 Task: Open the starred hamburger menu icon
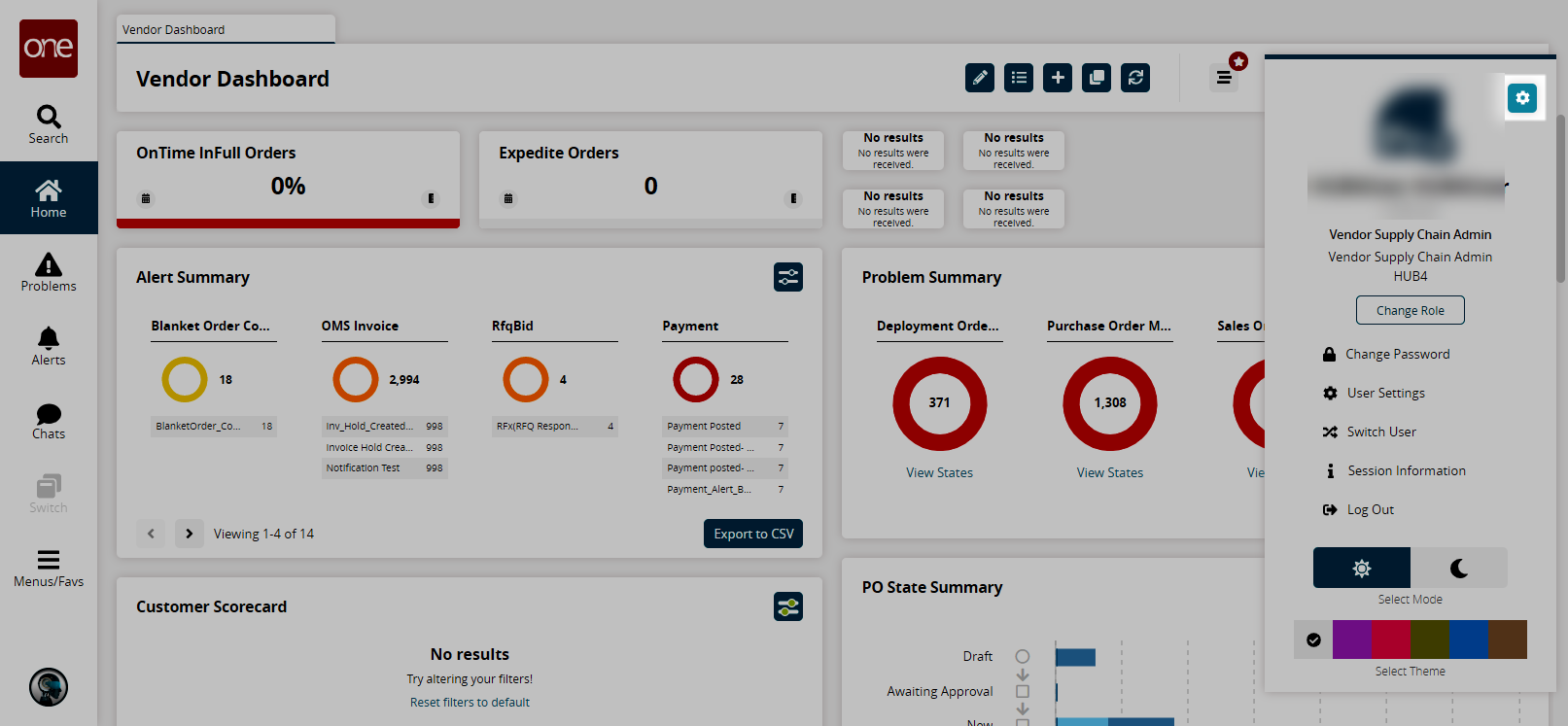pyautogui.click(x=1225, y=77)
